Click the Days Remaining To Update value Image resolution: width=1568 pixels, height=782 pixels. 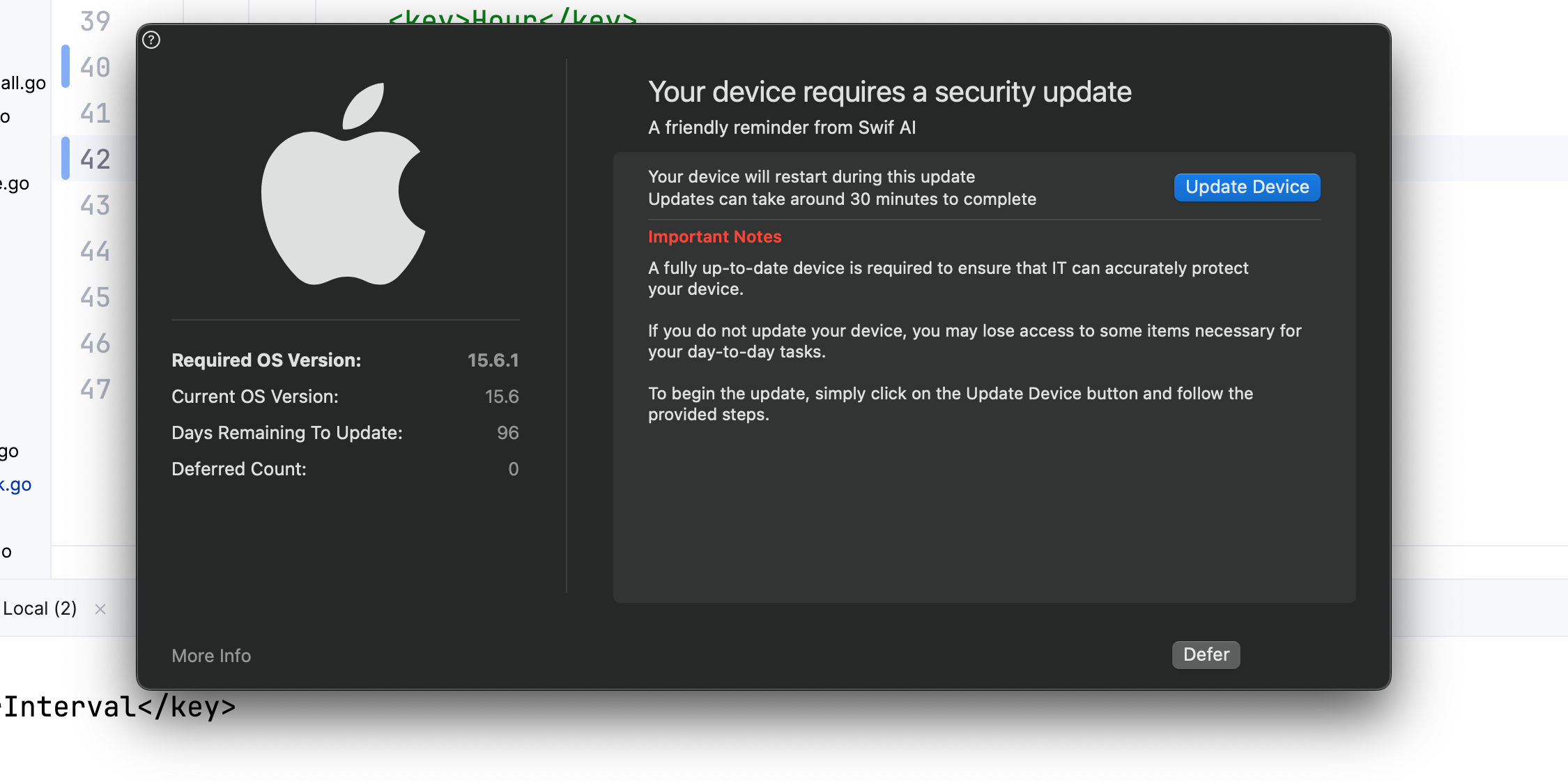pos(507,433)
